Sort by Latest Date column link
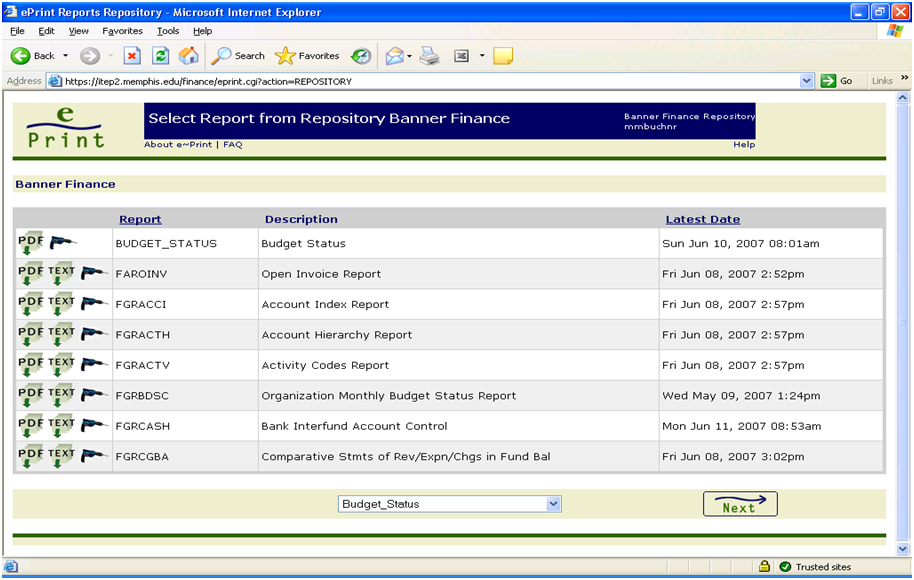The width and height of the screenshot is (914, 580). tap(702, 219)
